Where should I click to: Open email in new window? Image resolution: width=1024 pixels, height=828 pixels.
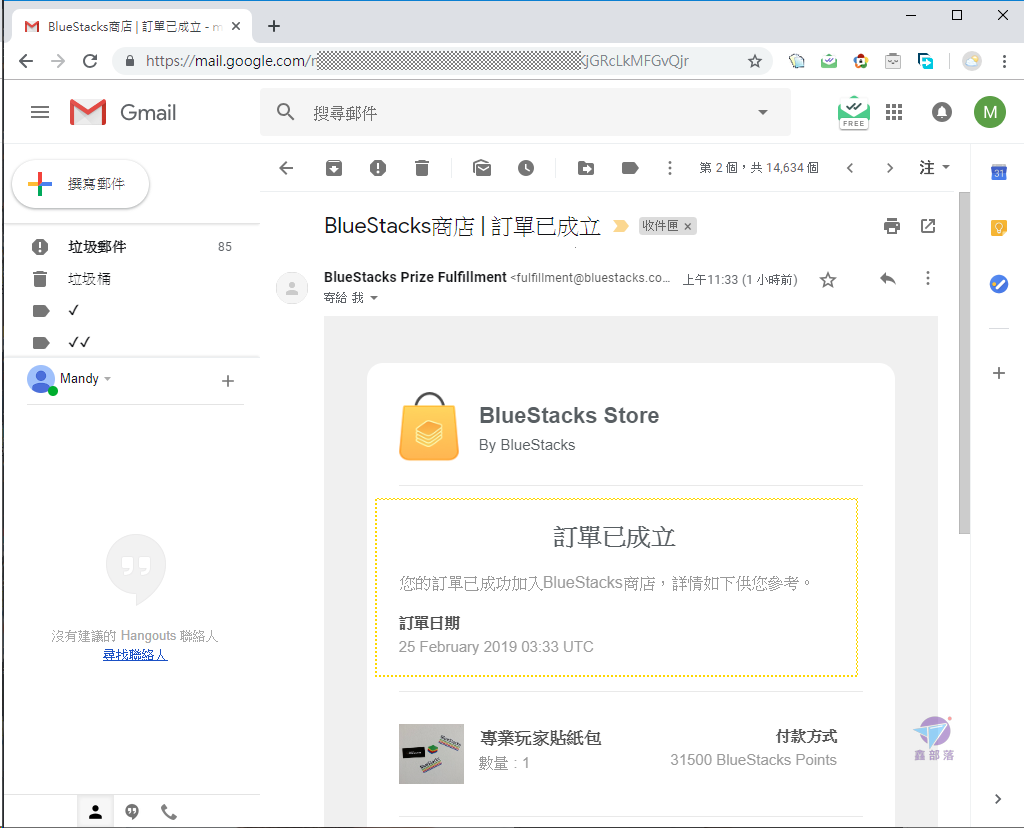[928, 226]
